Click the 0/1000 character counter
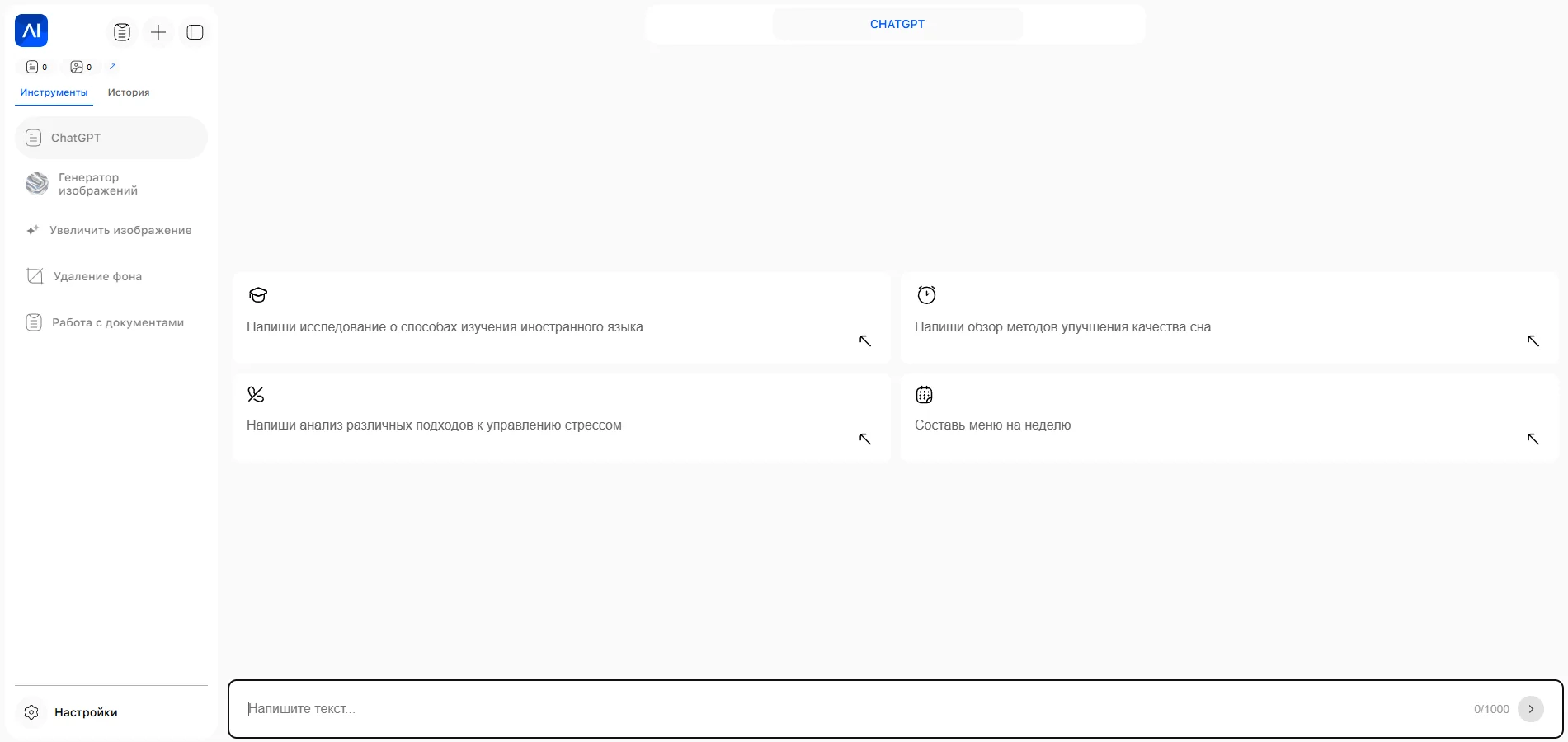This screenshot has width=1568, height=742. (x=1491, y=709)
